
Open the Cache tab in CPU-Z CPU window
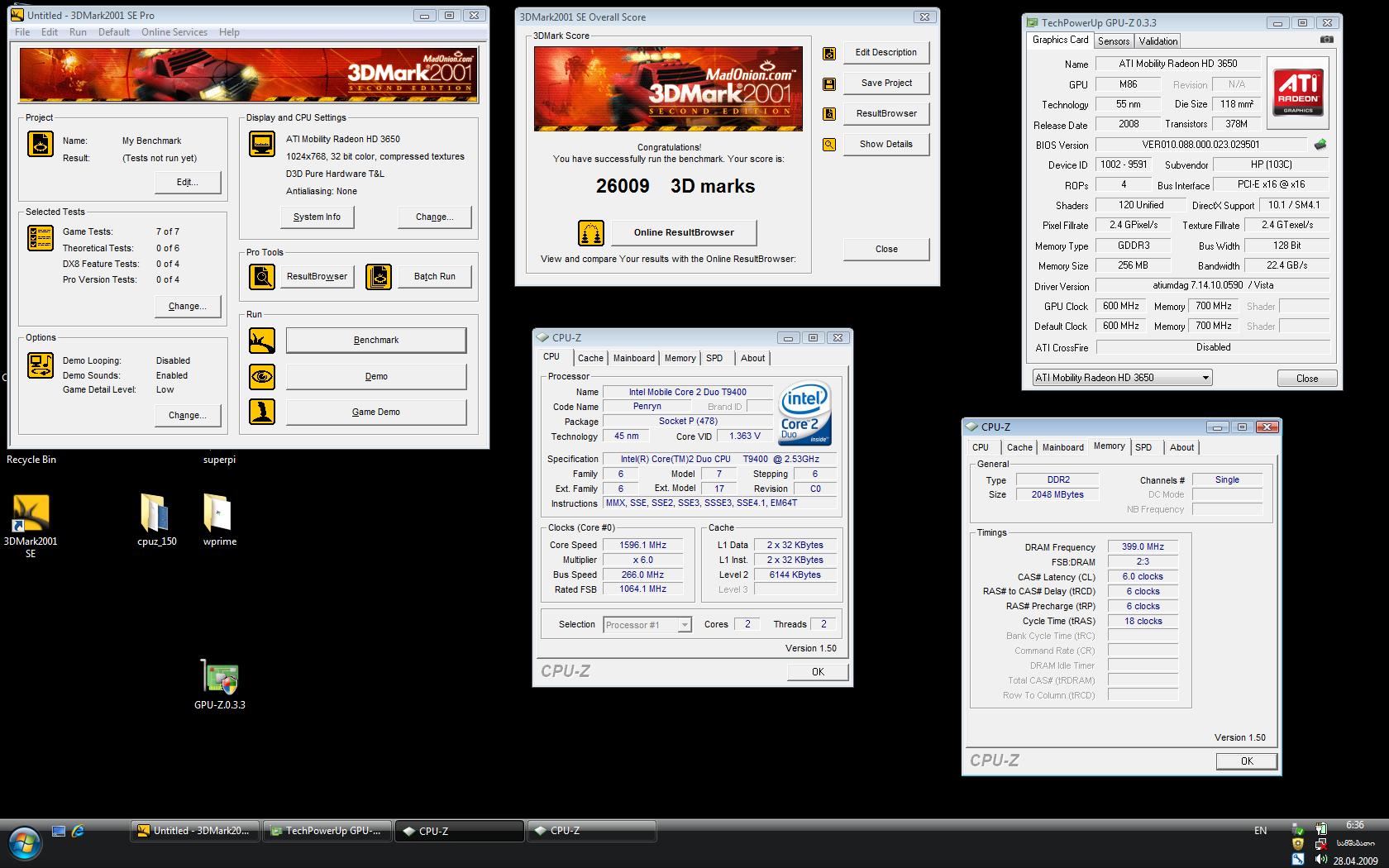click(590, 358)
